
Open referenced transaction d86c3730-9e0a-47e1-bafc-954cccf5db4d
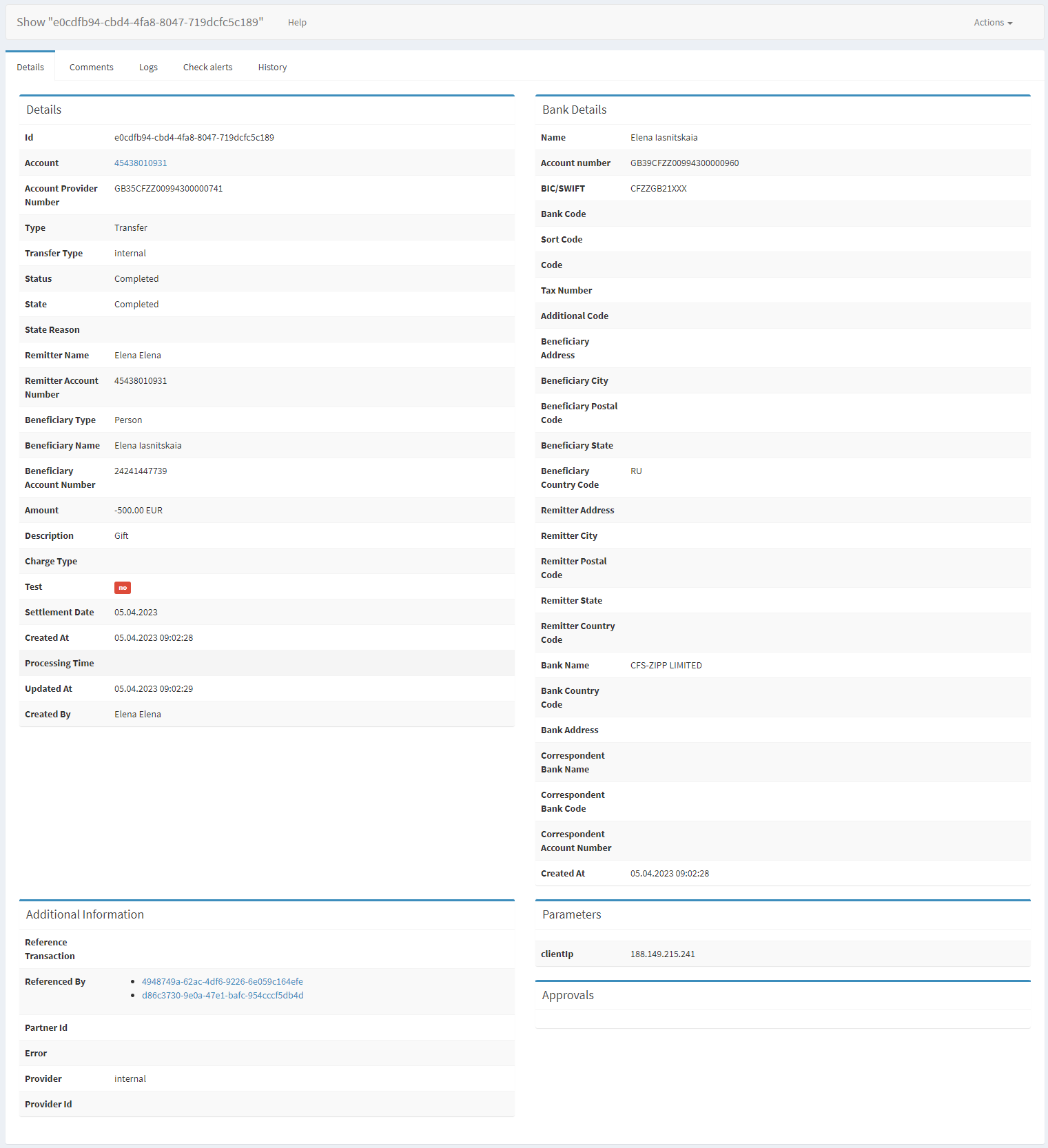222,996
